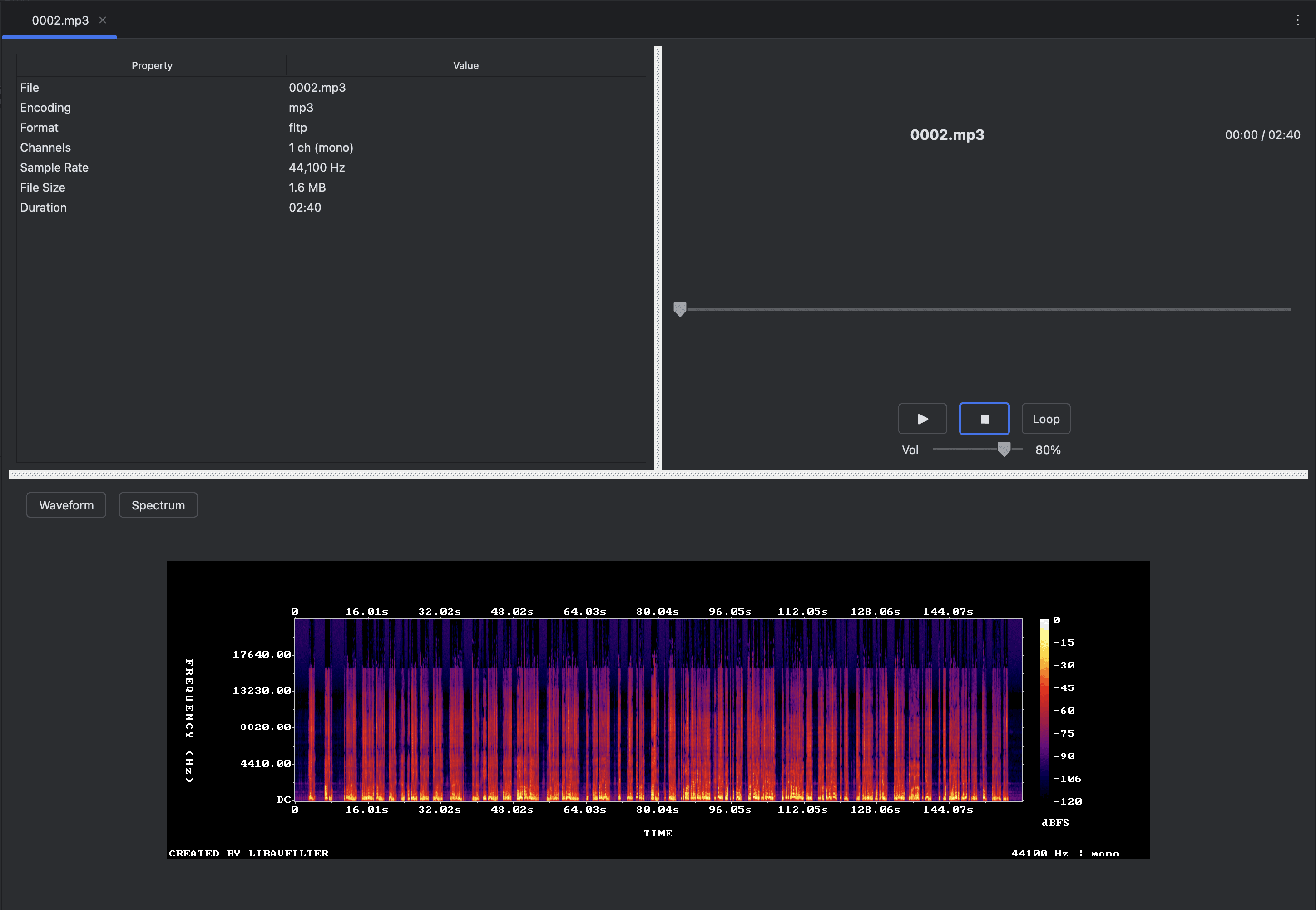Click the value 44,100 Hz

coord(317,168)
